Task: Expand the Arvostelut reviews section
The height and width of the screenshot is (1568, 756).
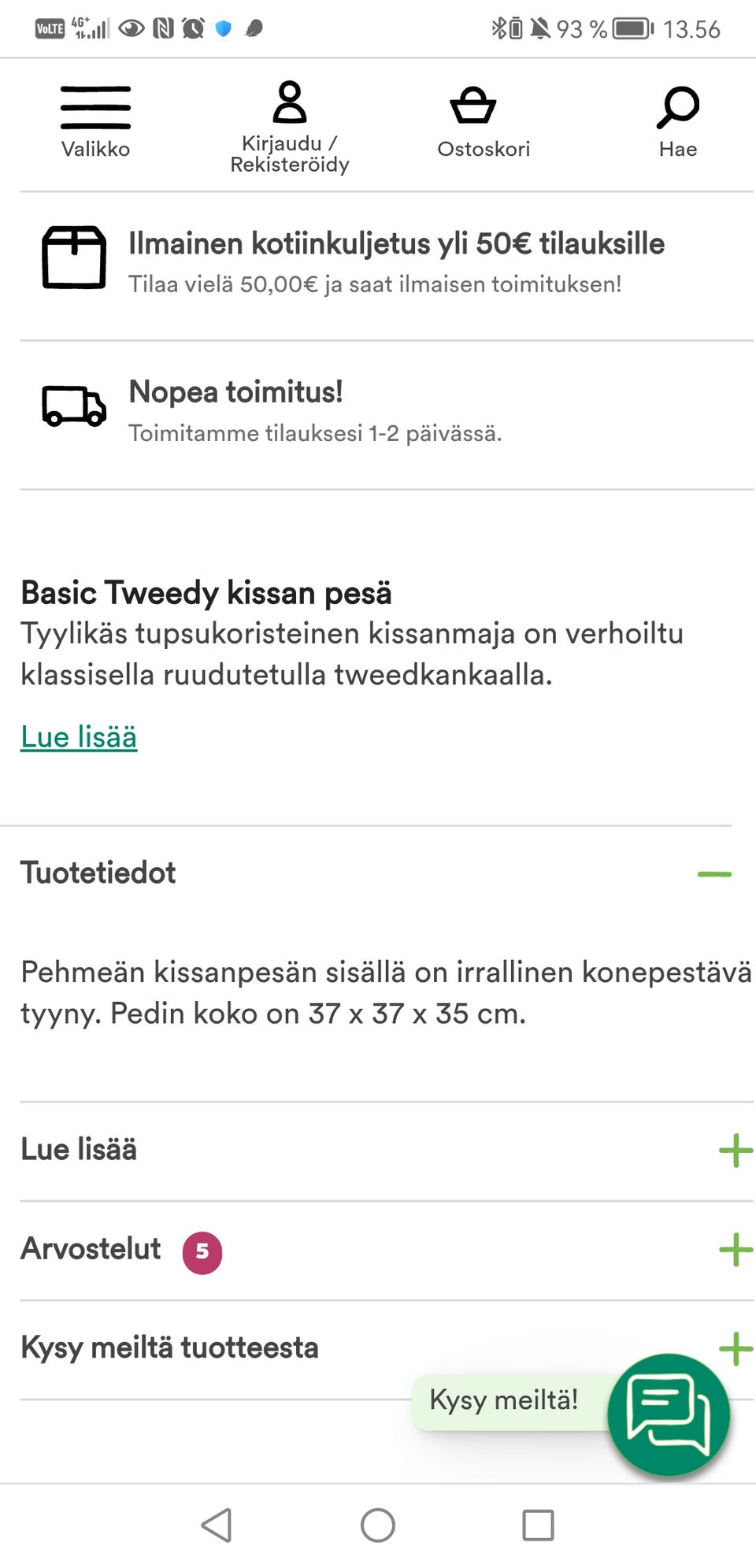Action: [x=735, y=1250]
